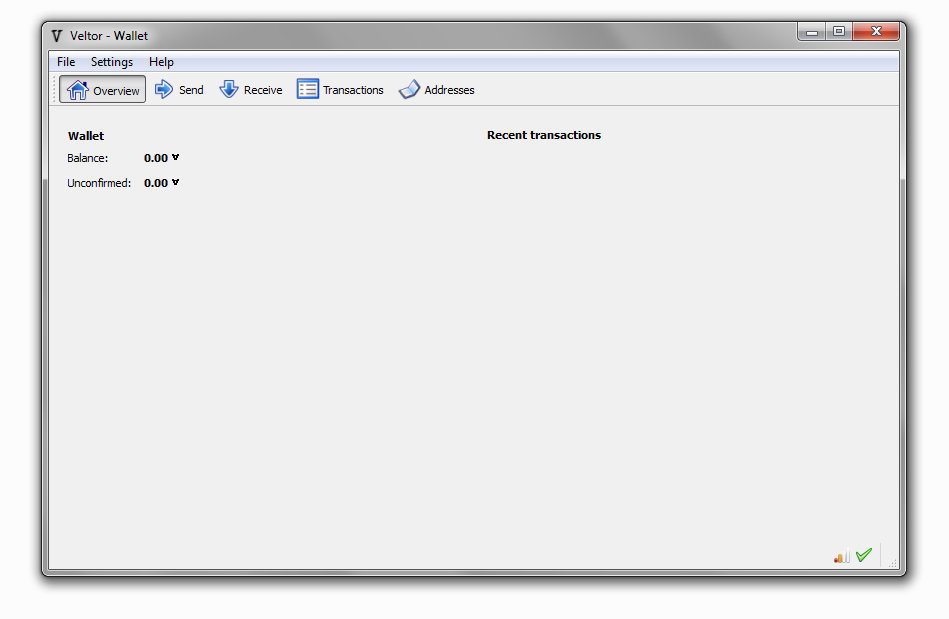Click the toolbar drag handle beside Overview
The height and width of the screenshot is (619, 949).
(54, 89)
